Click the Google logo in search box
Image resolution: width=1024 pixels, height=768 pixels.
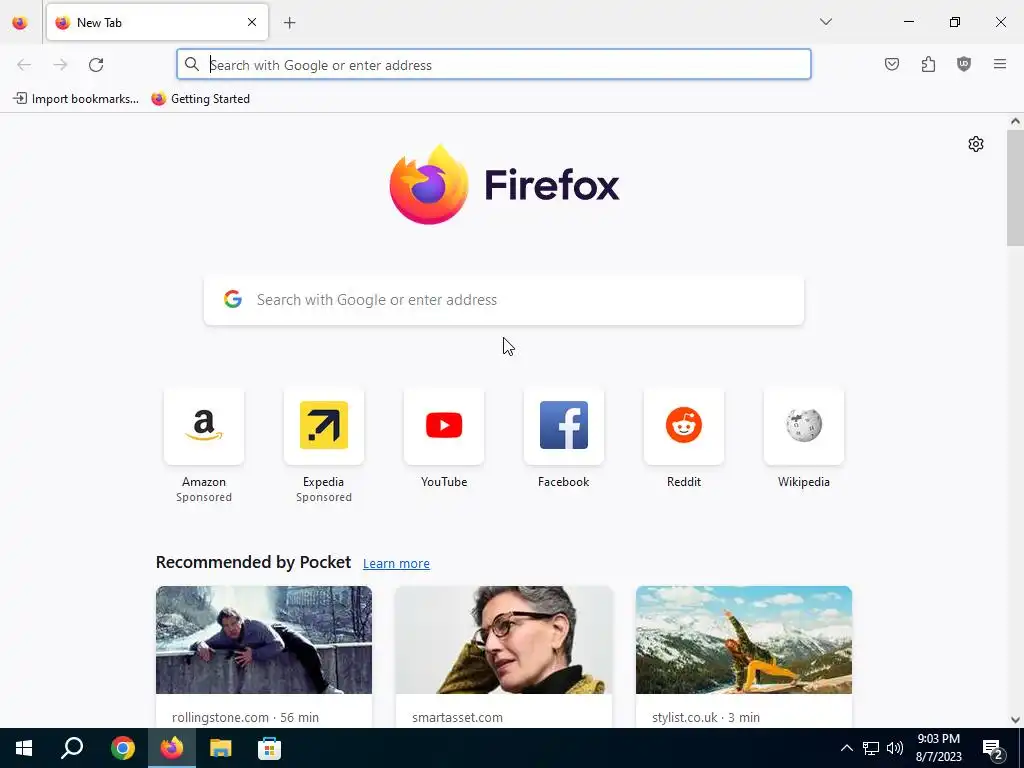click(x=233, y=300)
